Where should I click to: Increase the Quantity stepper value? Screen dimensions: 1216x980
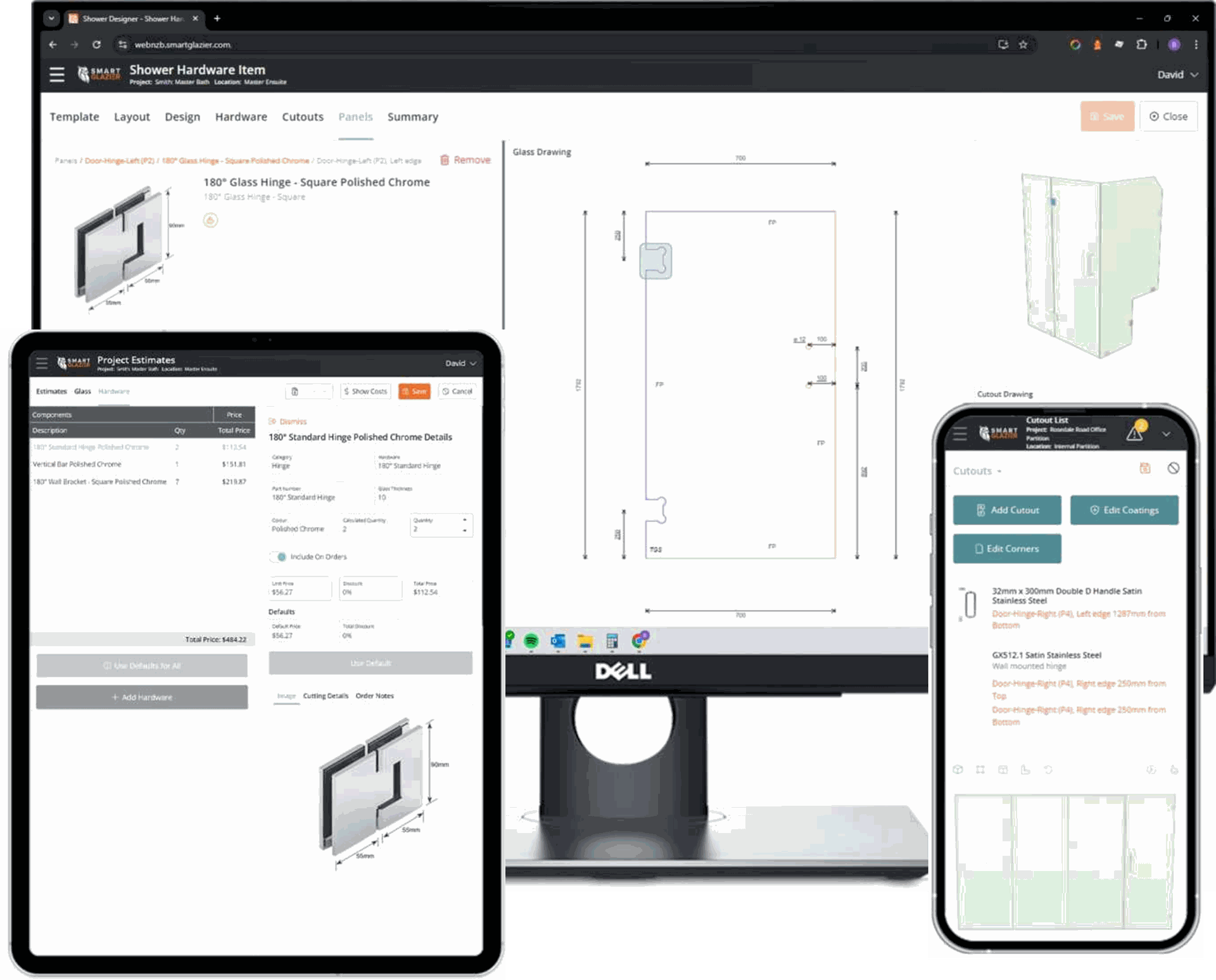point(465,520)
